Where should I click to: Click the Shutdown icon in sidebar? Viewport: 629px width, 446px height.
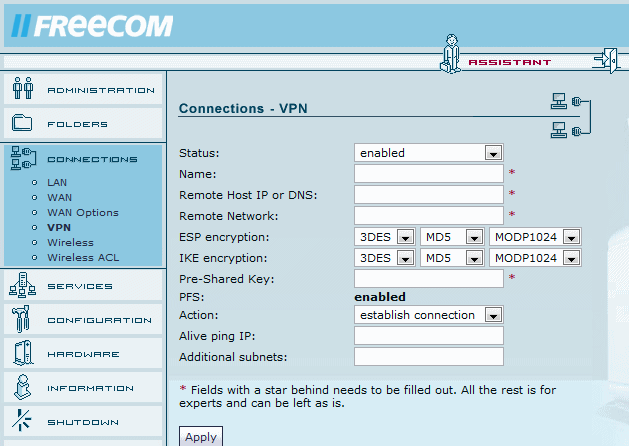pos(23,422)
